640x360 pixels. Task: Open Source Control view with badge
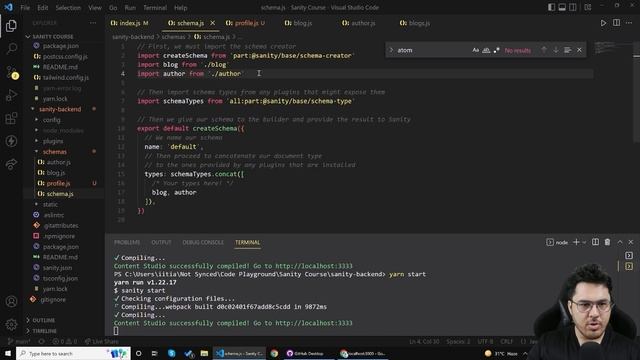click(x=11, y=72)
